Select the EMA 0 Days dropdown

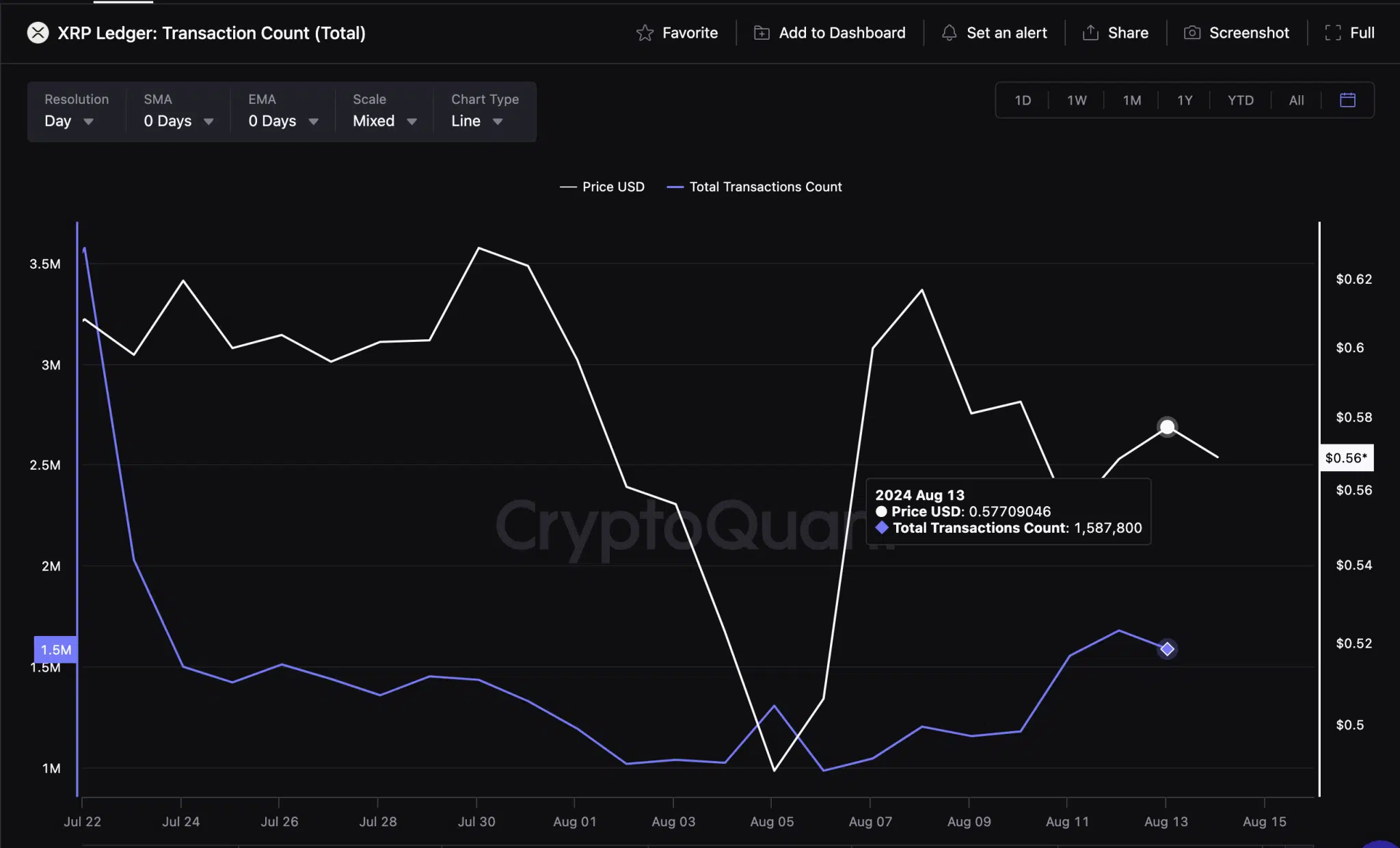[283, 120]
